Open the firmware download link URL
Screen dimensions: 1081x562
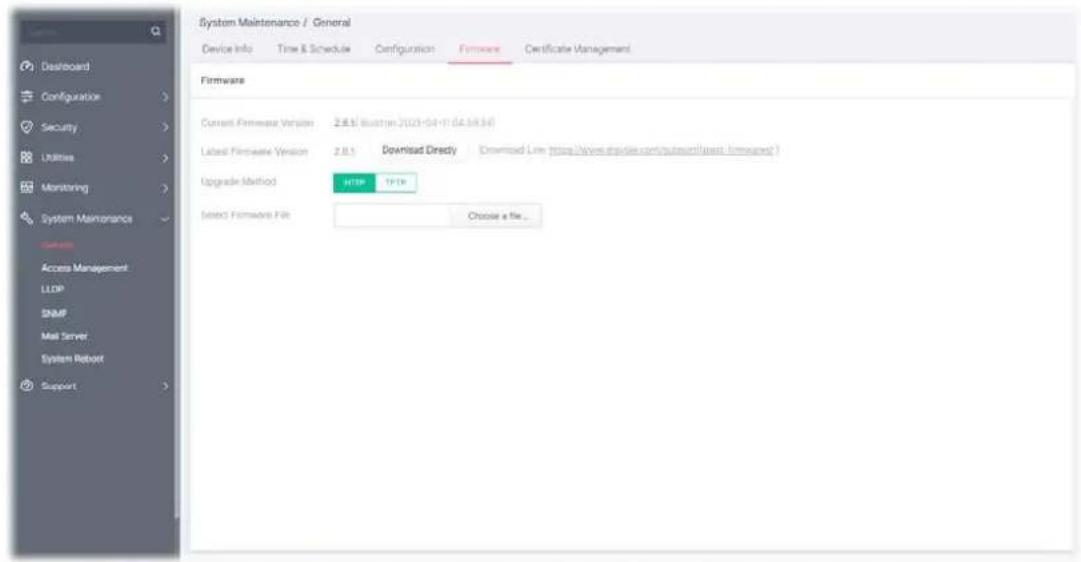[662, 150]
